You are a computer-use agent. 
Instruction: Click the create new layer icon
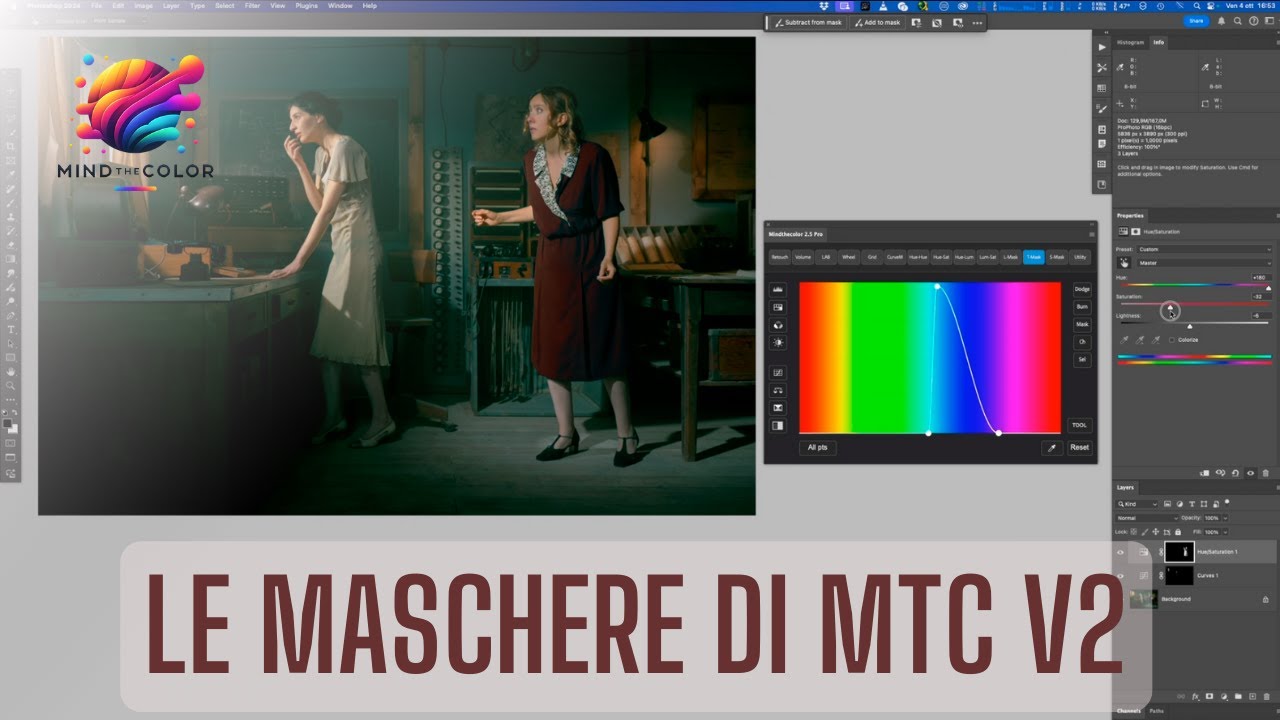1251,695
